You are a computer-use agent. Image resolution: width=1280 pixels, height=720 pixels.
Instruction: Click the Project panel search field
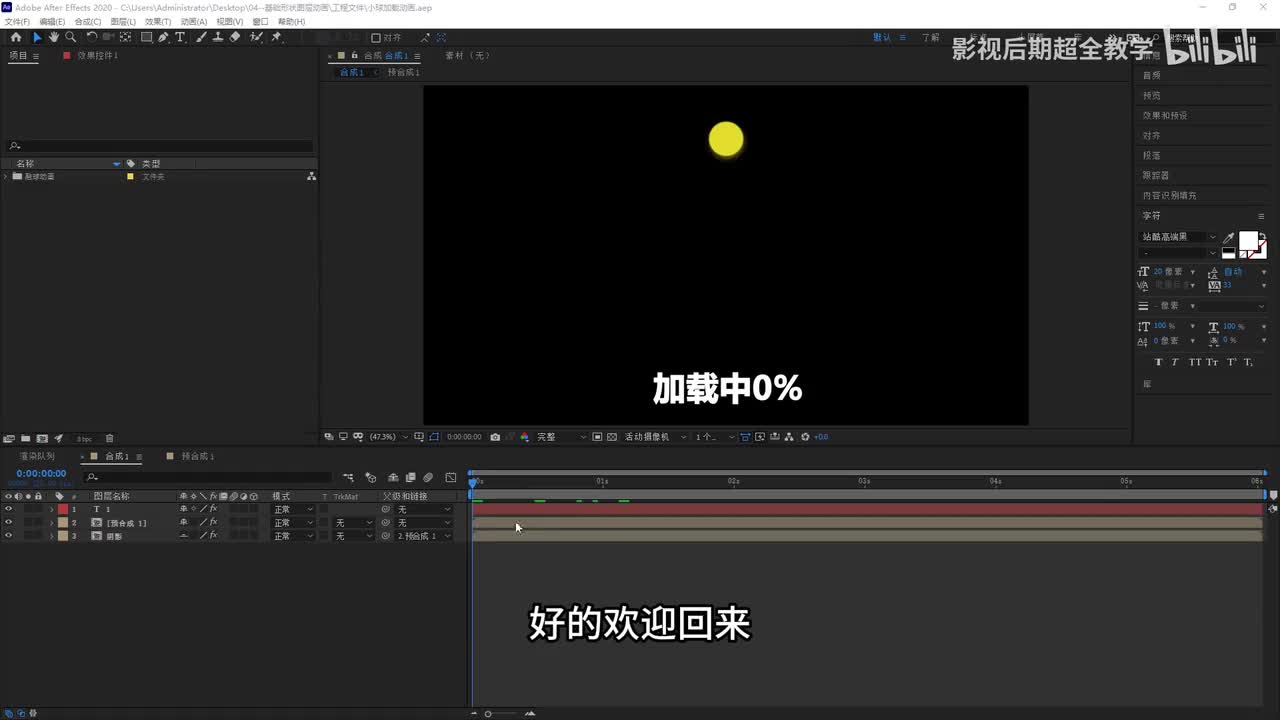pyautogui.click(x=160, y=146)
